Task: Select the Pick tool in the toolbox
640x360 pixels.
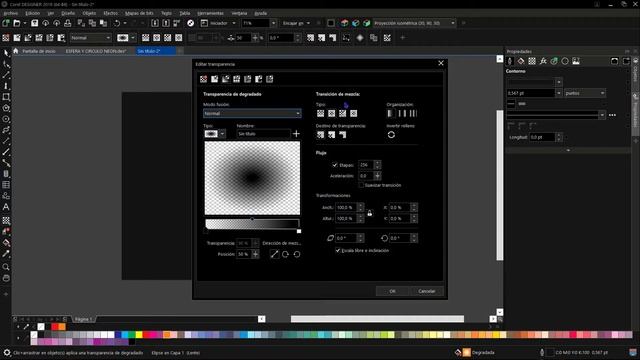Action: 6,53
